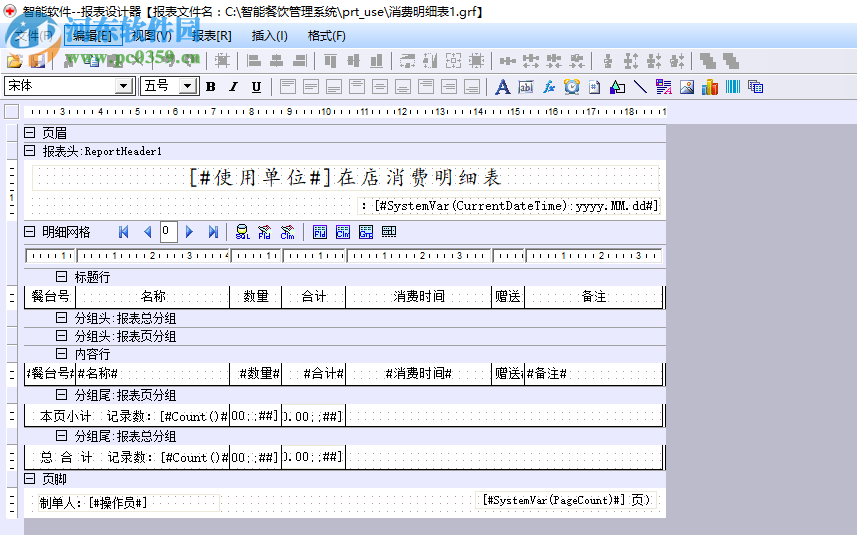Viewport: 857px width, 535px height.
Task: Click the ruler corner box at top-left
Action: 11,111
